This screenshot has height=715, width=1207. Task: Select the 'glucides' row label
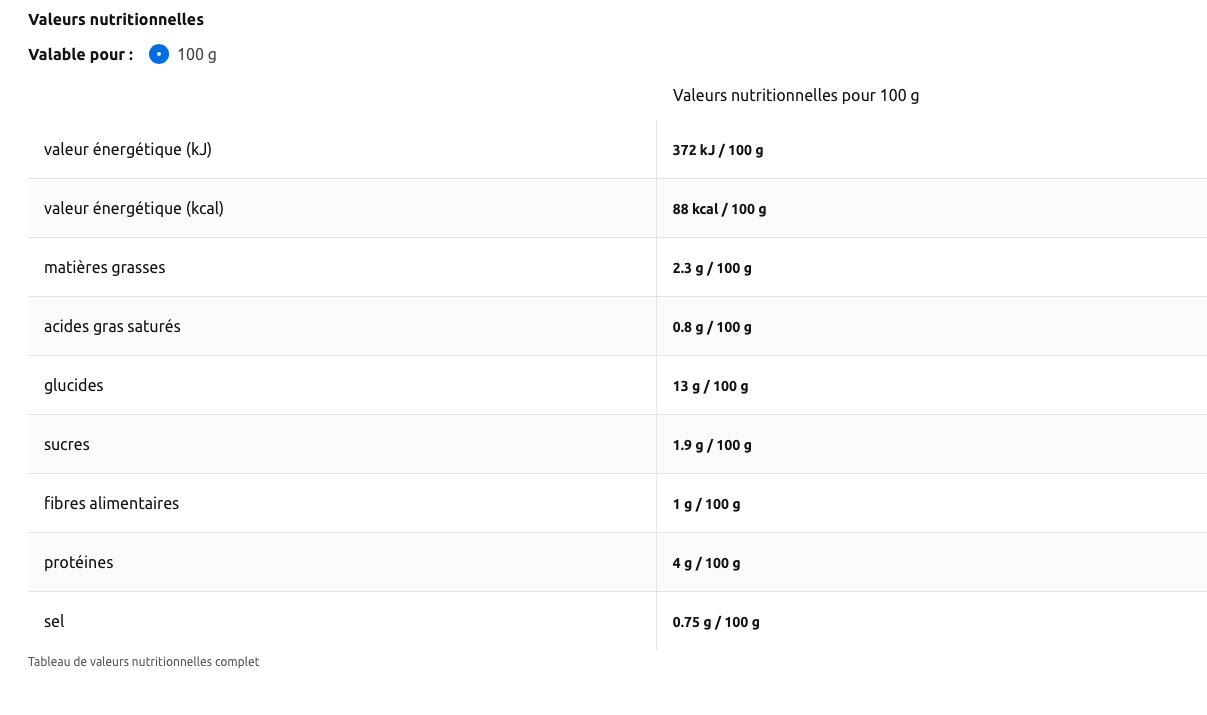74,386
